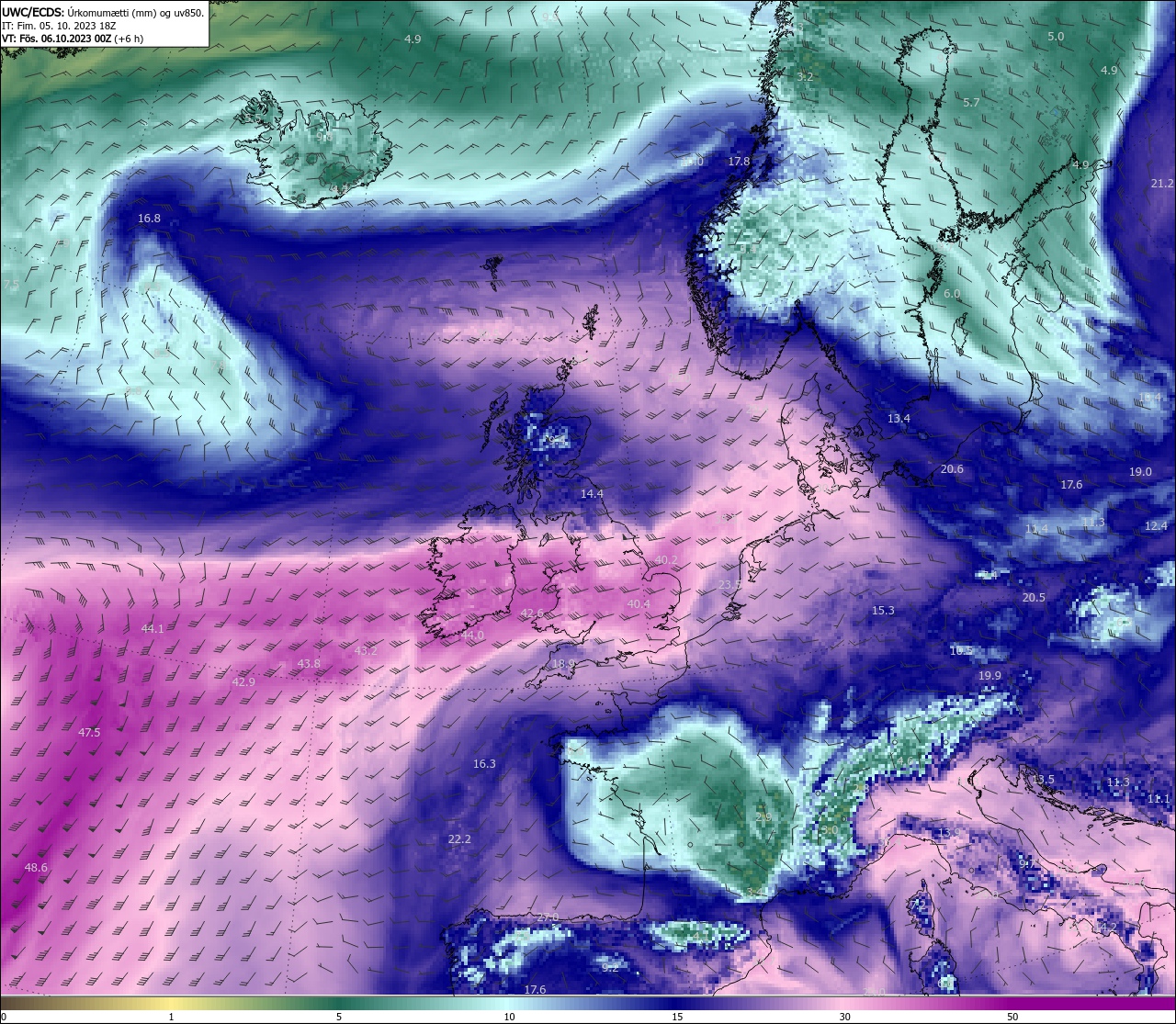Click the 50 tick on the color scale
Image resolution: width=1176 pixels, height=1024 pixels.
click(1012, 1017)
